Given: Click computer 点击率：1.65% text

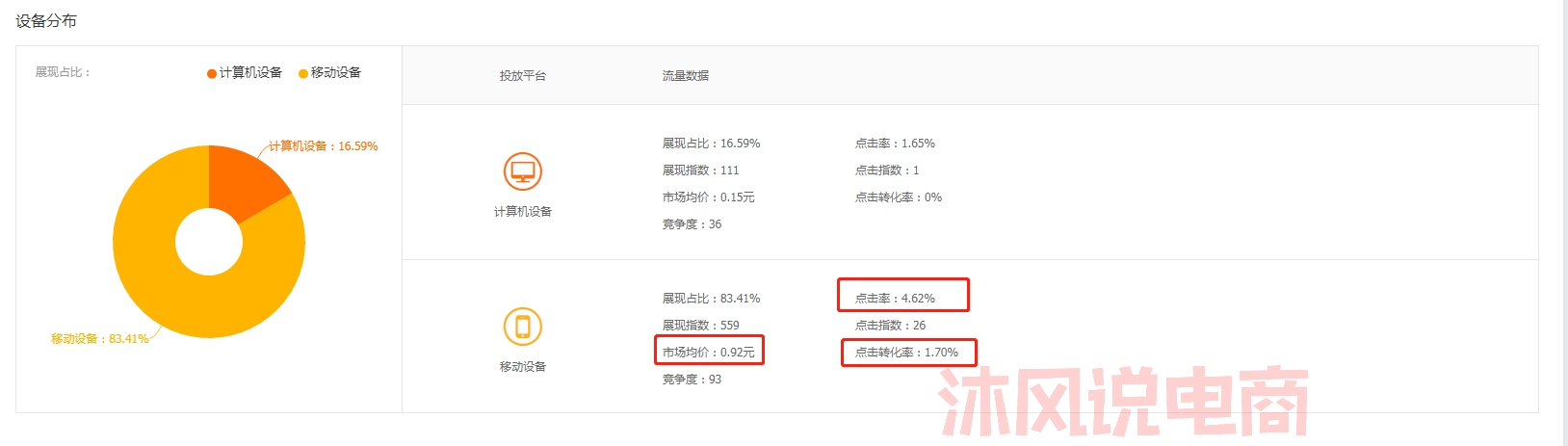Looking at the screenshot, I should tap(895, 144).
